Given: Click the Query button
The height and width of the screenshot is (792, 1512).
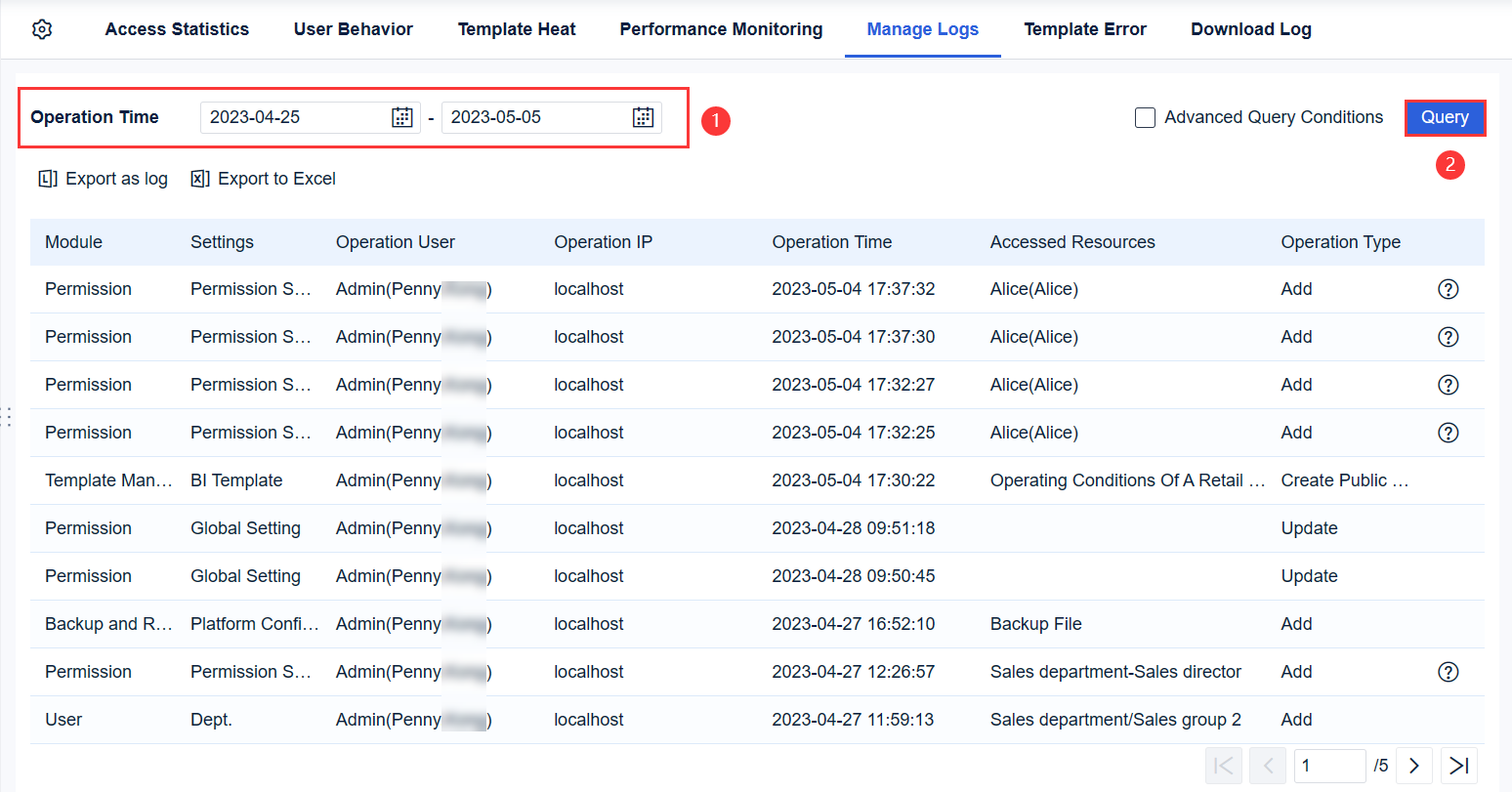Looking at the screenshot, I should [x=1445, y=117].
